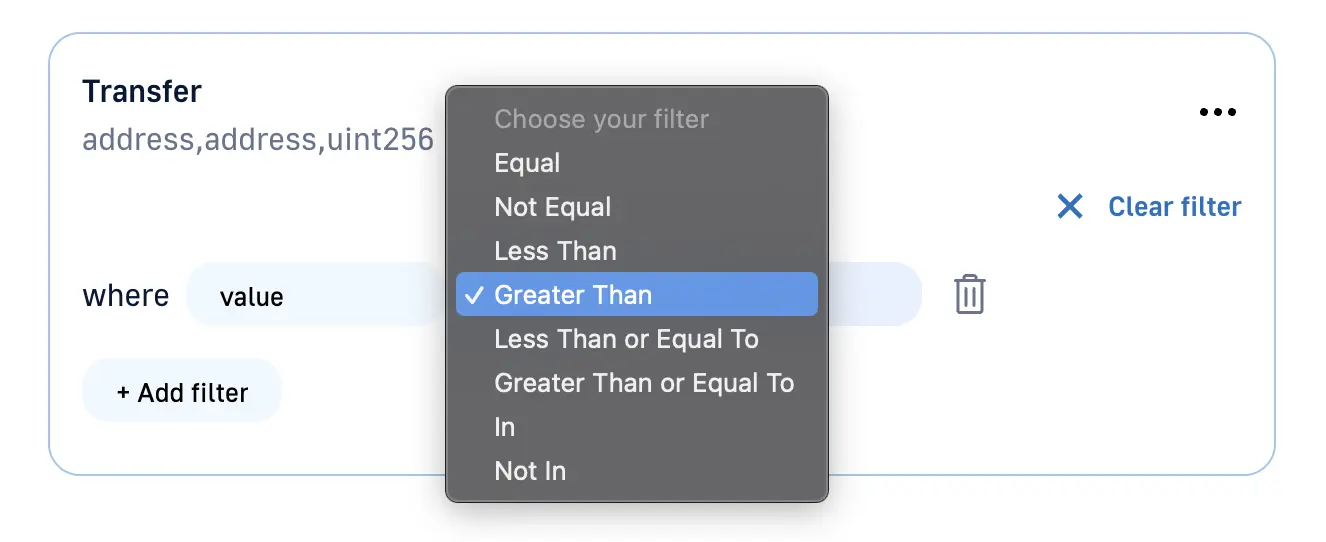Screen dimensions: 1326x542
Task: Choose the Equal filter option
Action: pyautogui.click(x=527, y=163)
